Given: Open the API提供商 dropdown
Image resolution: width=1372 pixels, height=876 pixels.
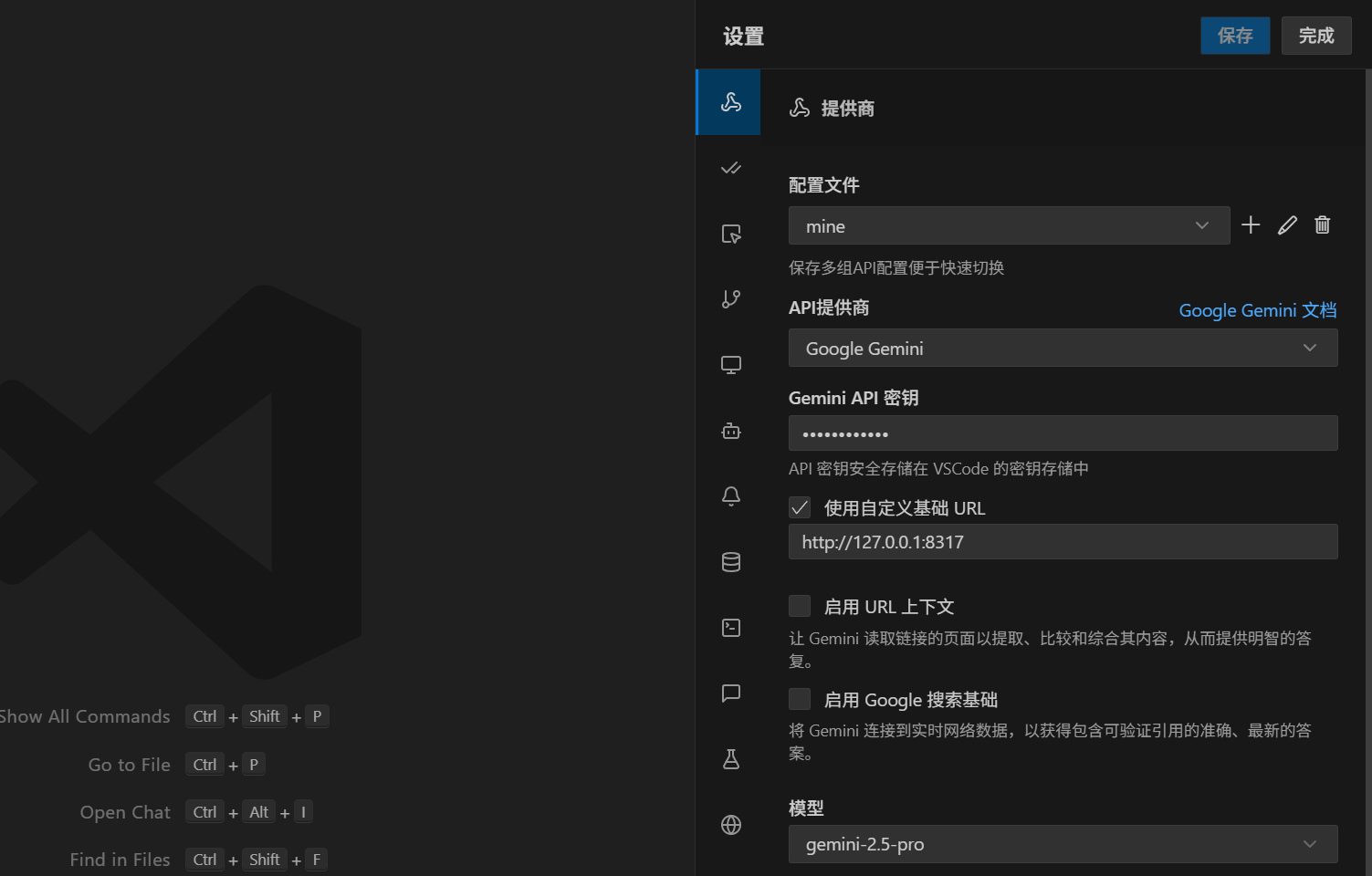Looking at the screenshot, I should coord(1063,348).
